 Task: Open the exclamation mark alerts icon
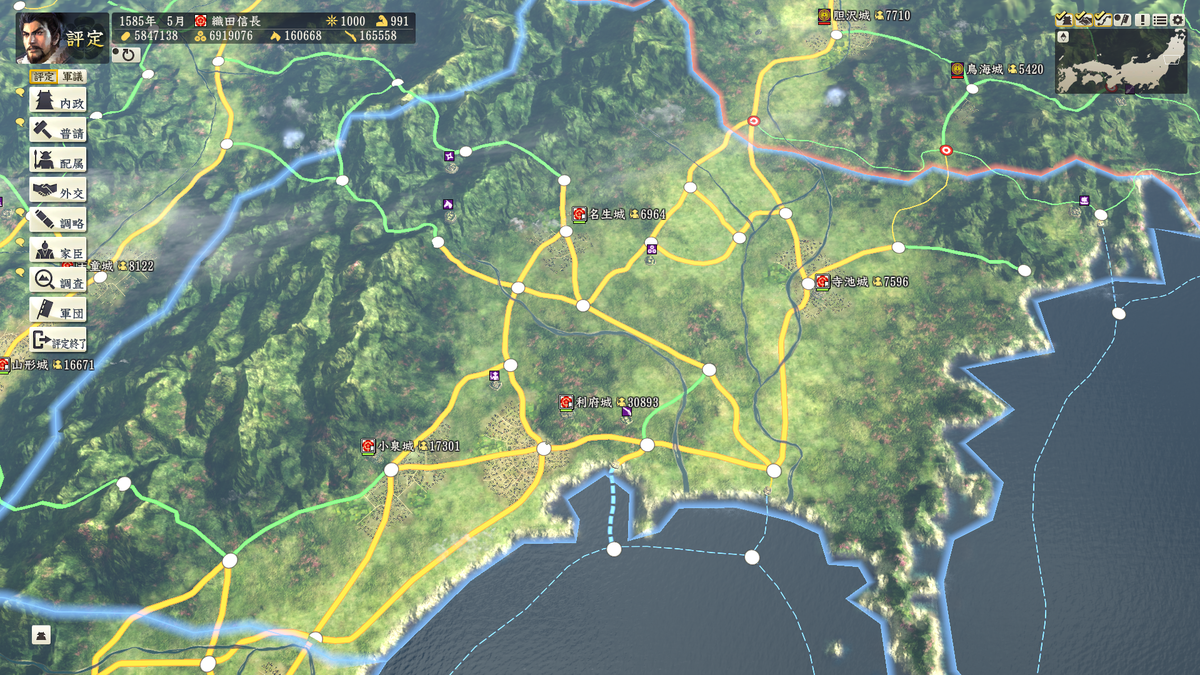pos(1142,20)
